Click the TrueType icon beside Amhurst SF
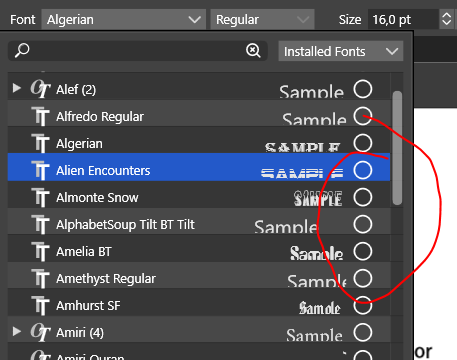The image size is (457, 360). coord(40,305)
